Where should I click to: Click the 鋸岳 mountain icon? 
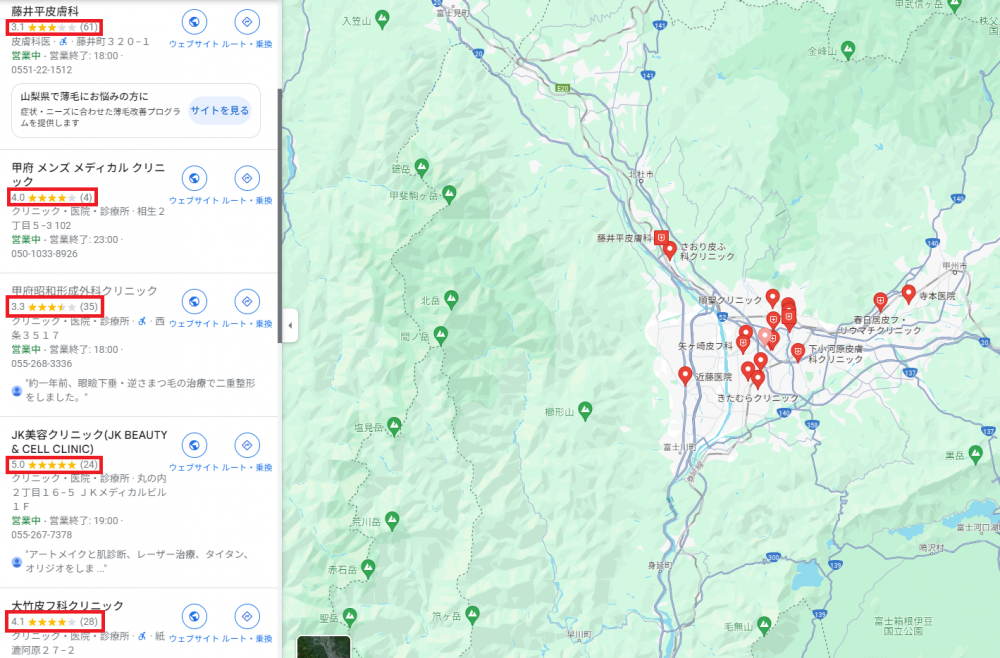click(x=422, y=168)
